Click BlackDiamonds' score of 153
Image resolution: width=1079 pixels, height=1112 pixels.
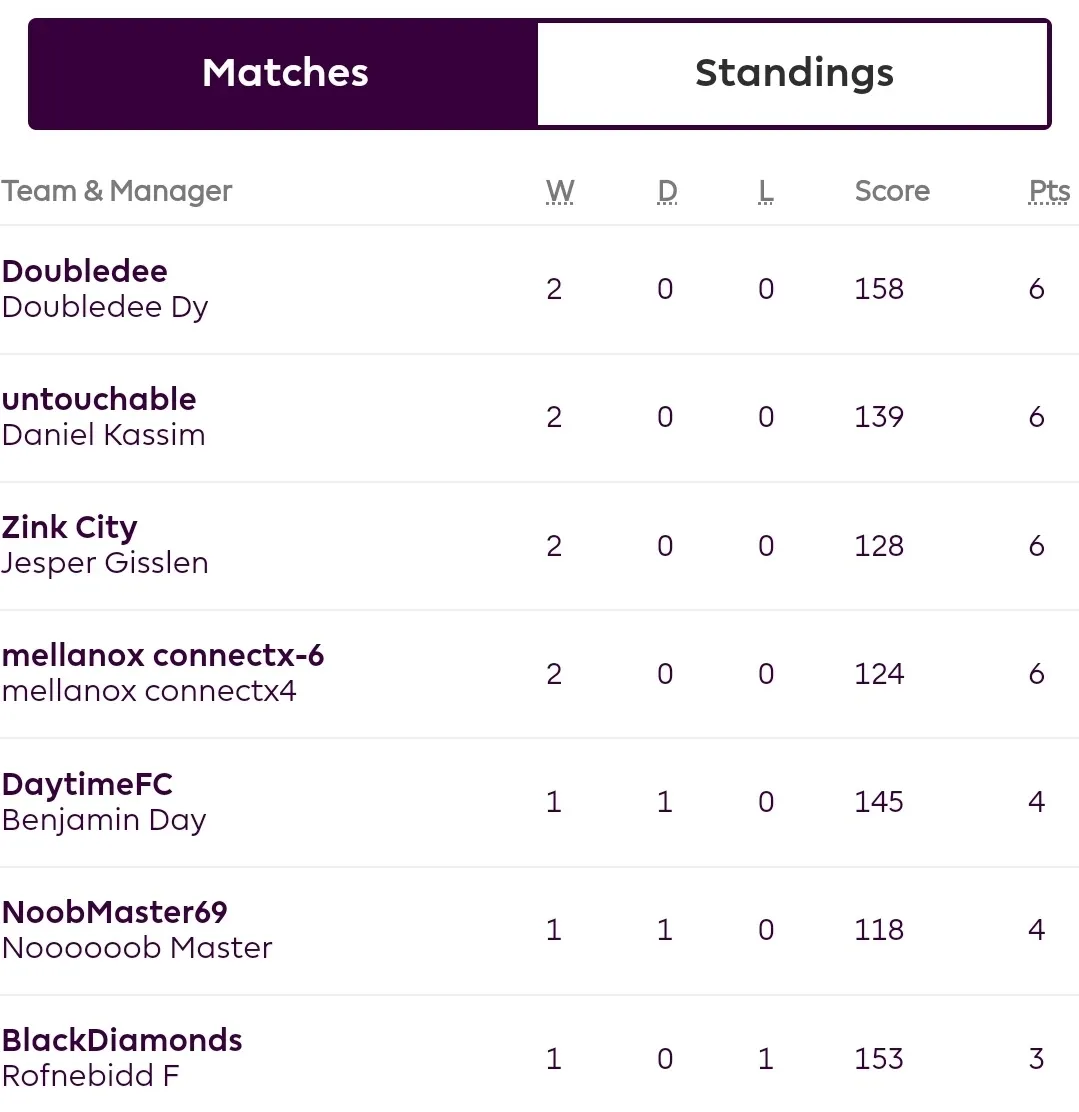coord(879,1059)
